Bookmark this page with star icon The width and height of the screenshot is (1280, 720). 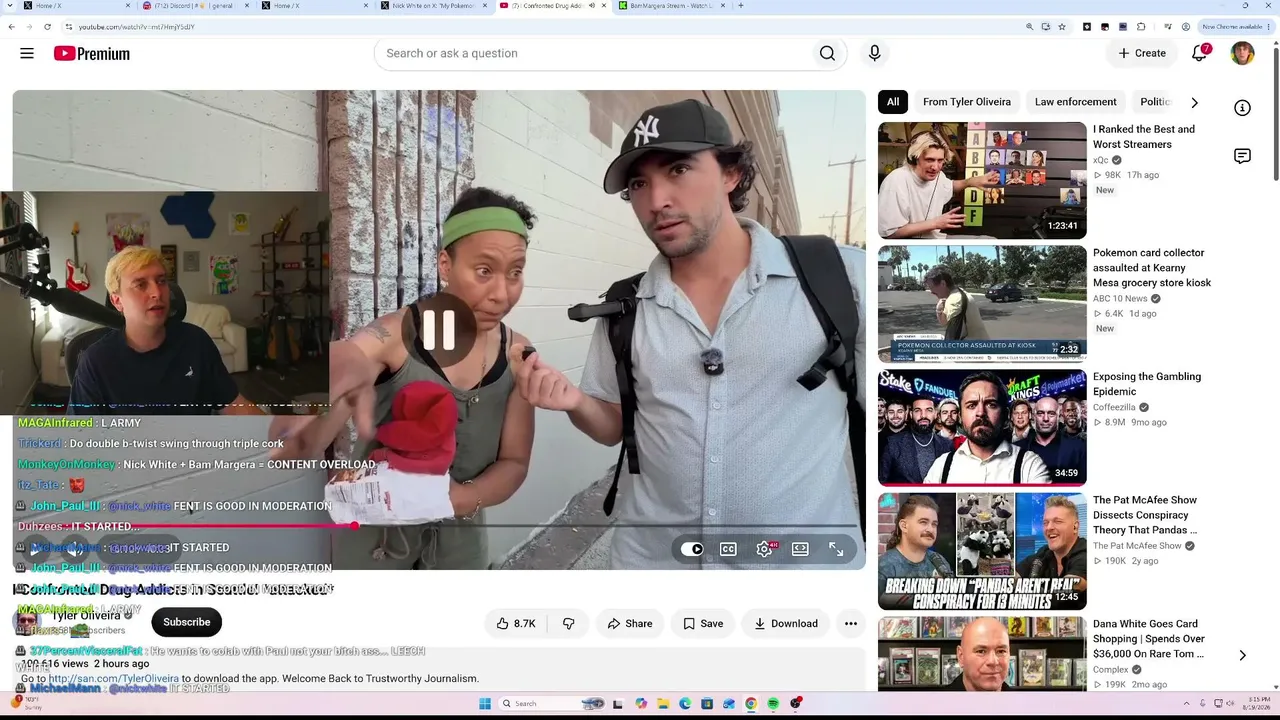tap(1062, 27)
